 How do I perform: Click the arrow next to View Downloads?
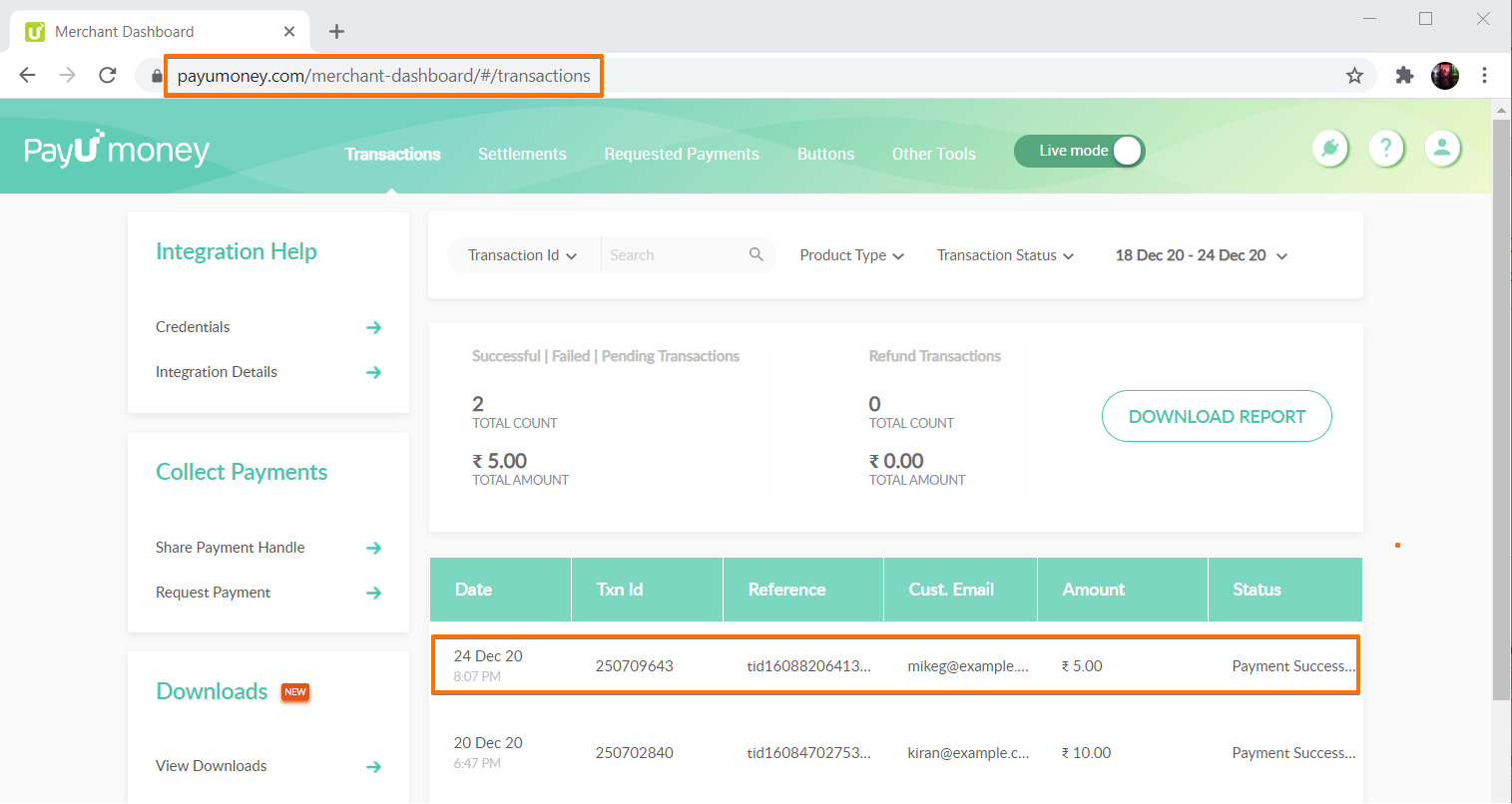coord(374,767)
